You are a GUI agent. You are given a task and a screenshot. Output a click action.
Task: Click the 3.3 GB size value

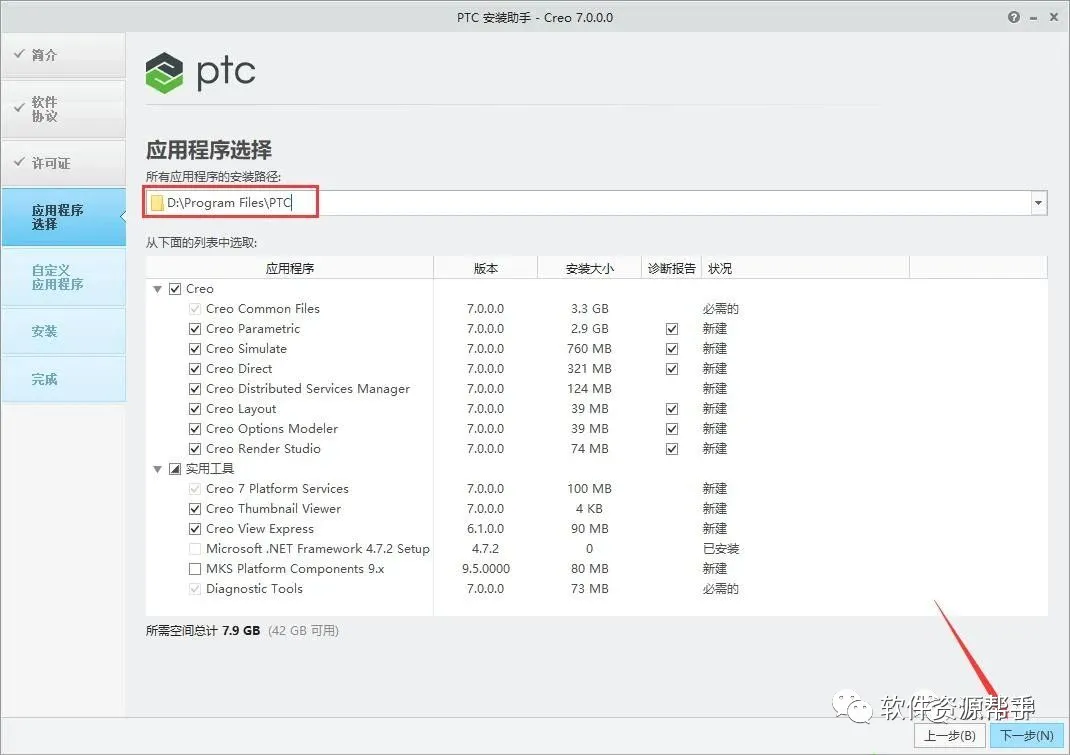click(x=590, y=309)
